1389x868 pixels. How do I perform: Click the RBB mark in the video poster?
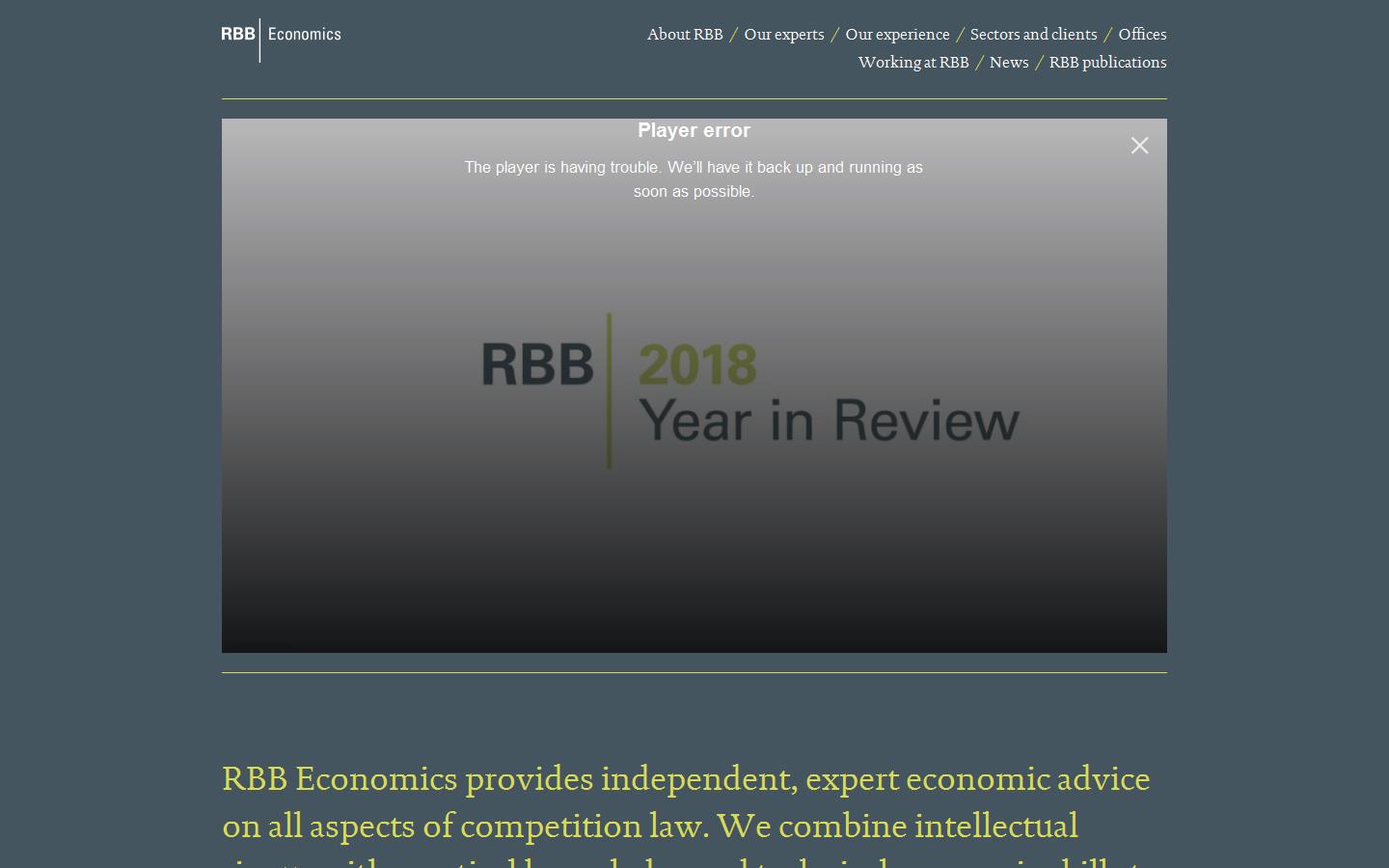point(537,365)
